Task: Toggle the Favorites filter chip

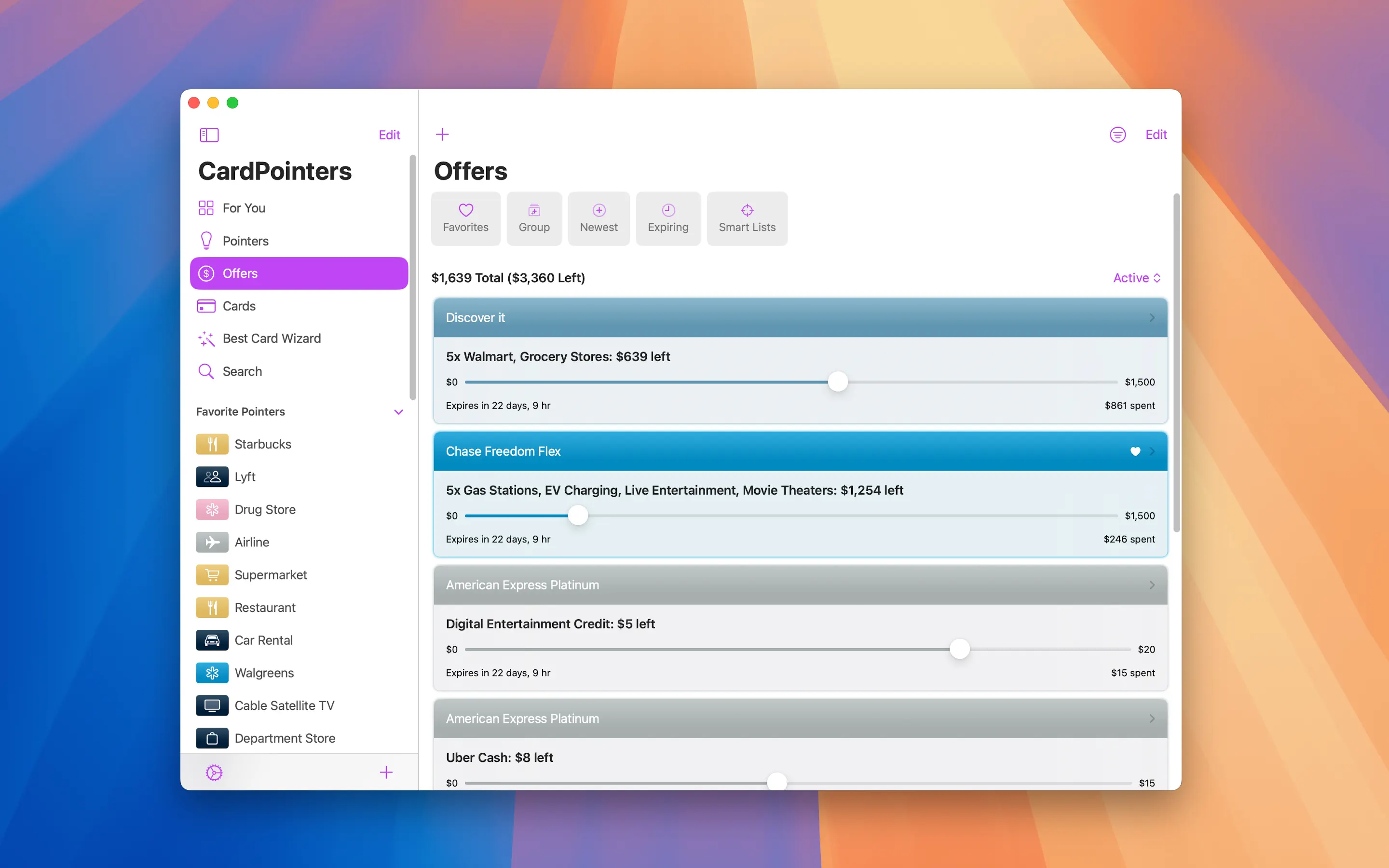Action: pyautogui.click(x=465, y=219)
